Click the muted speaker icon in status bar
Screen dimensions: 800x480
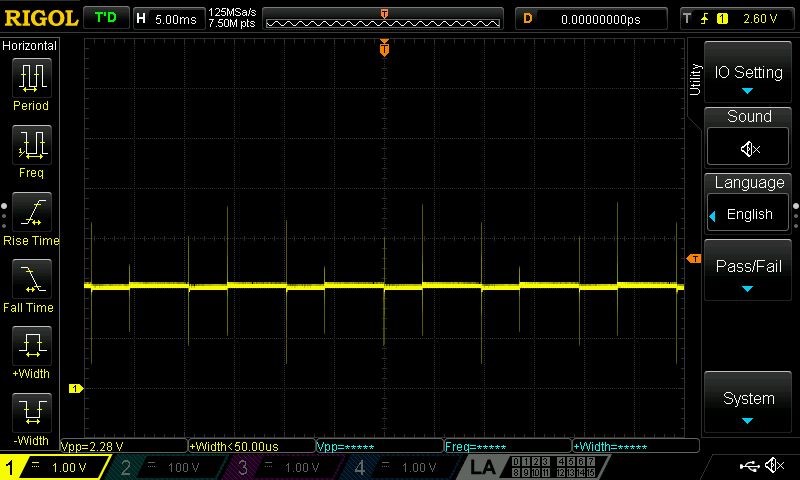click(774, 465)
